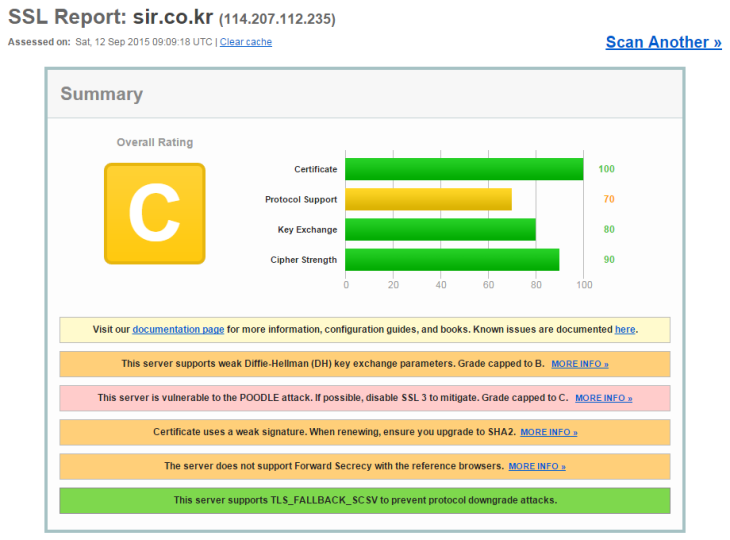
Task: Click the yellow Protocol Support bar
Action: point(428,199)
